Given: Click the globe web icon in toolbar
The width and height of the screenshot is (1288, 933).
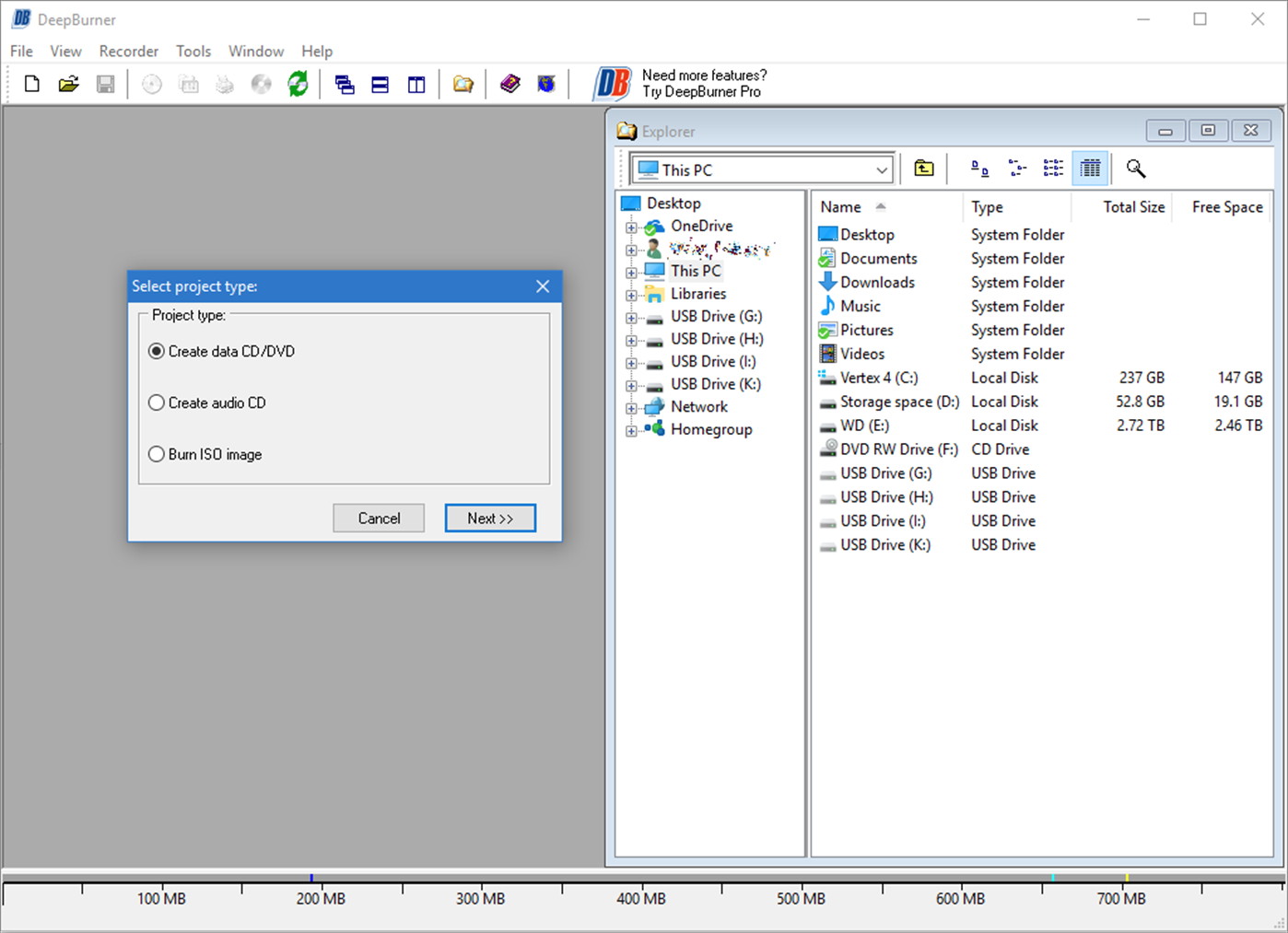Looking at the screenshot, I should pos(547,85).
